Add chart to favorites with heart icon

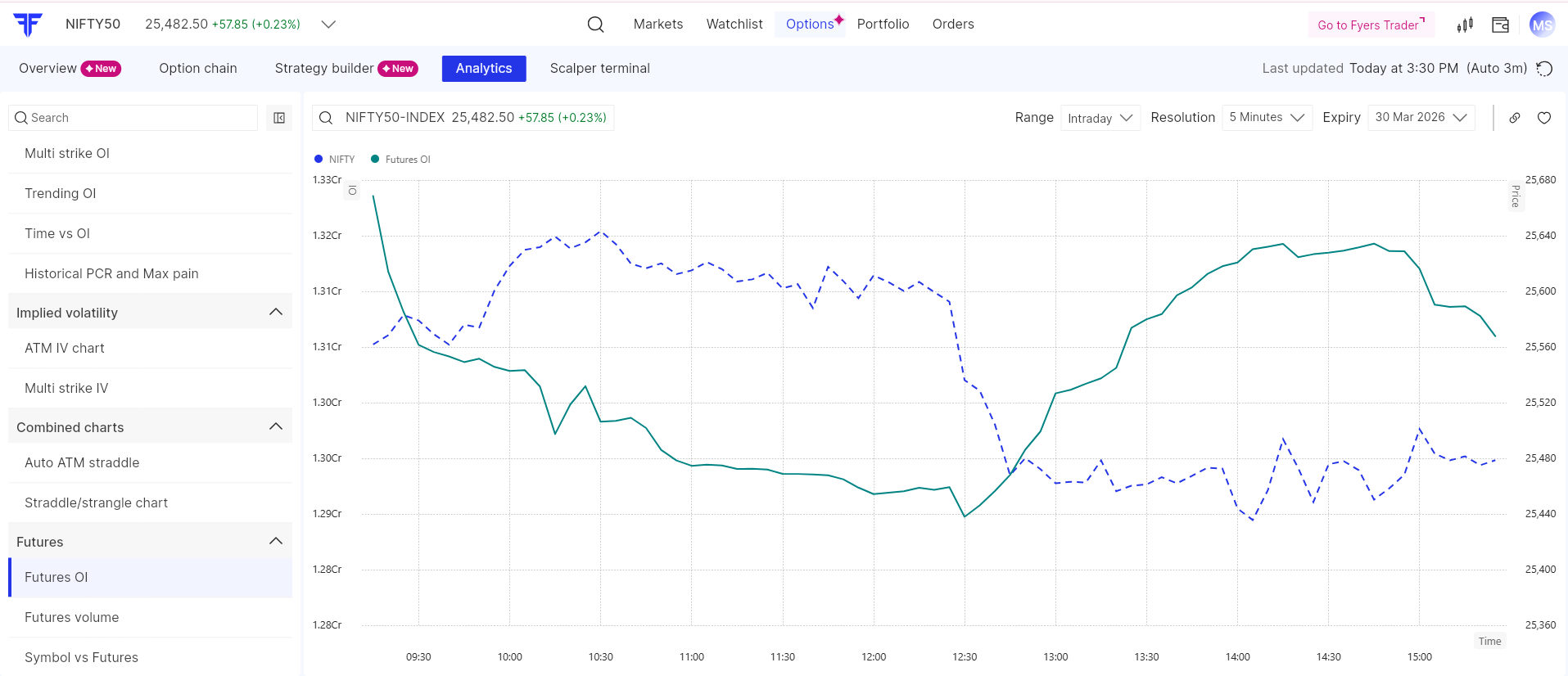click(x=1544, y=118)
